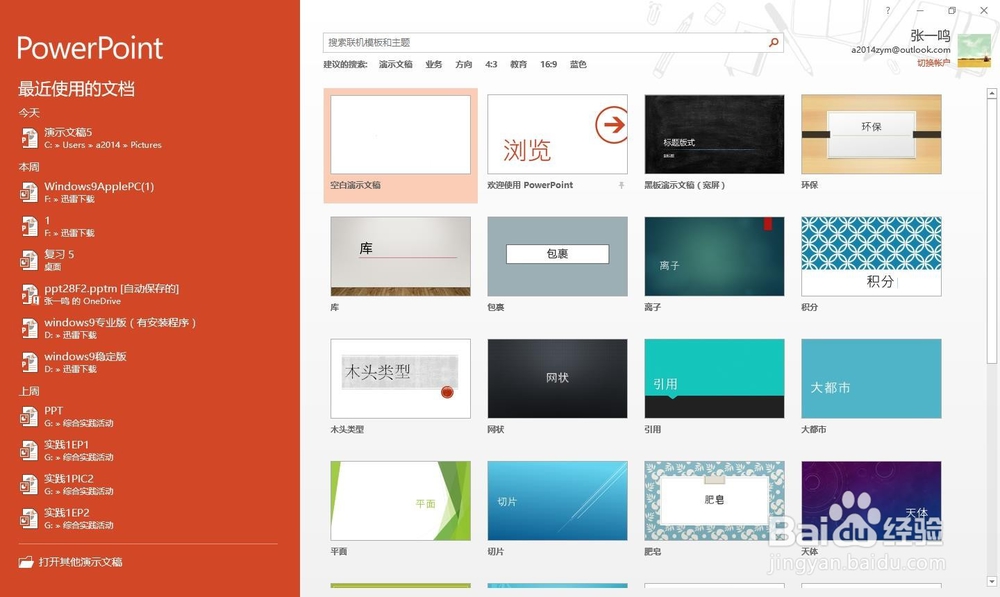Choose the 包裹 template
The image size is (1000, 597).
tap(557, 256)
